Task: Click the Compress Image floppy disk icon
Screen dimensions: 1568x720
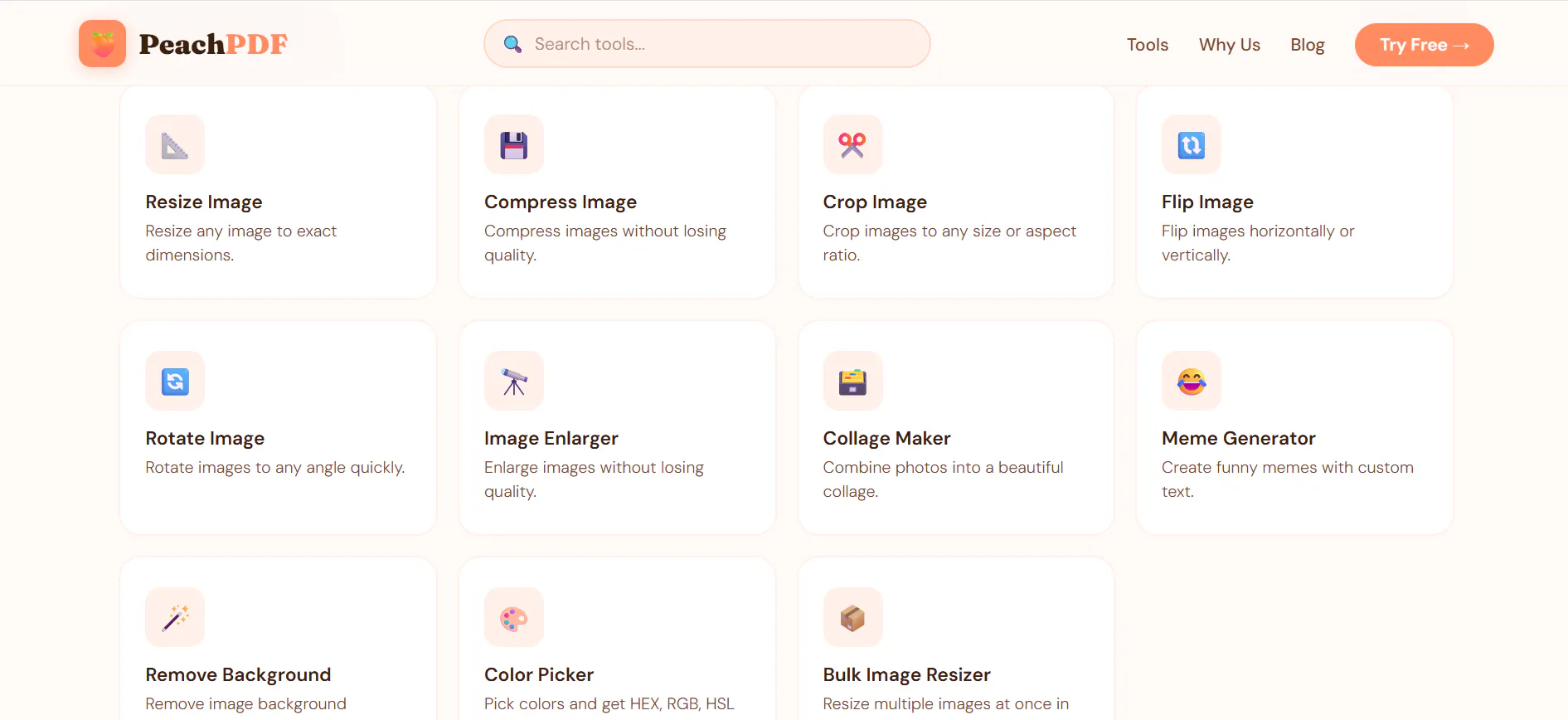Action: tap(514, 145)
